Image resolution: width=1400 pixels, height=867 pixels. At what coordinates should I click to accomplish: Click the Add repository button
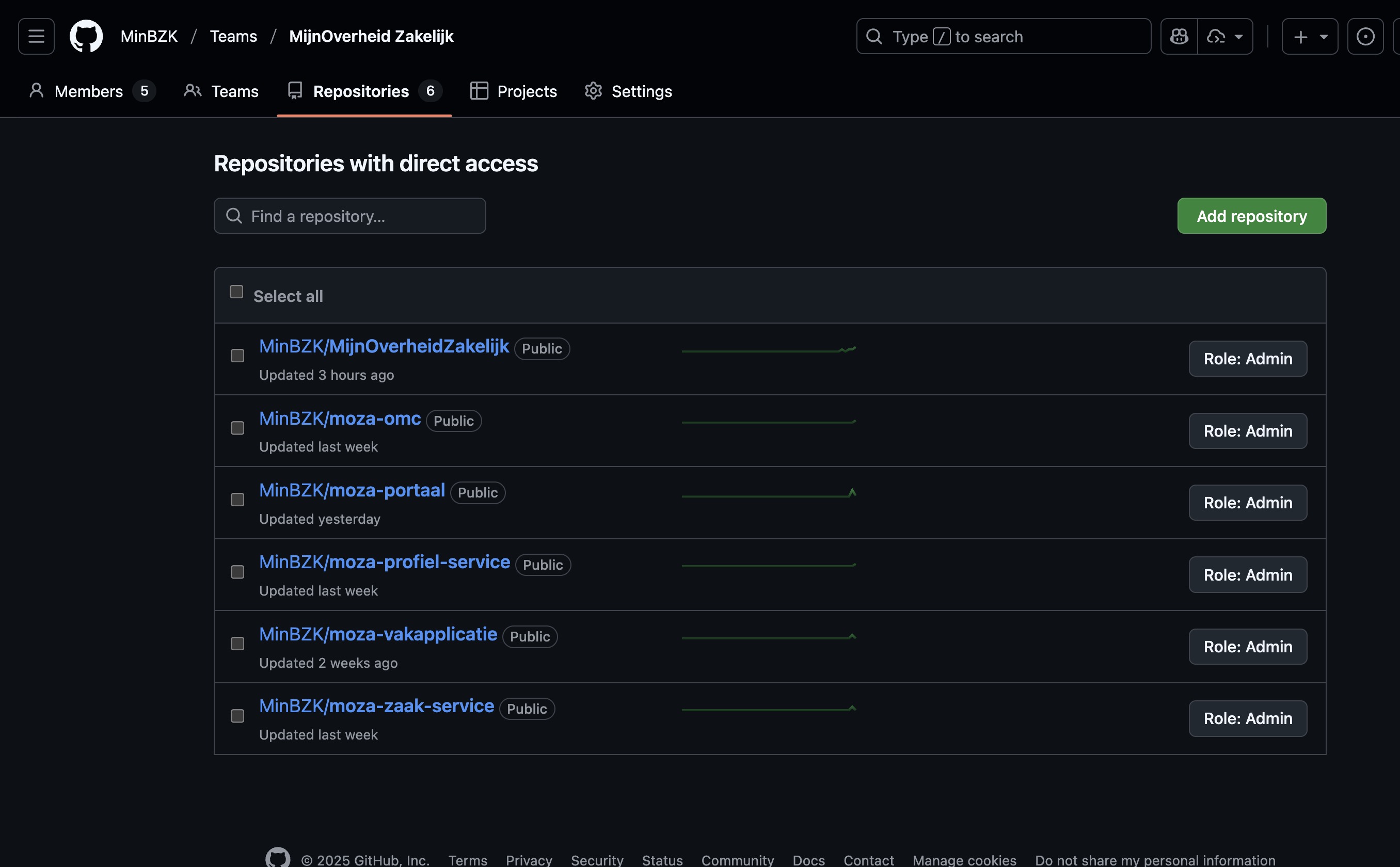(1251, 216)
